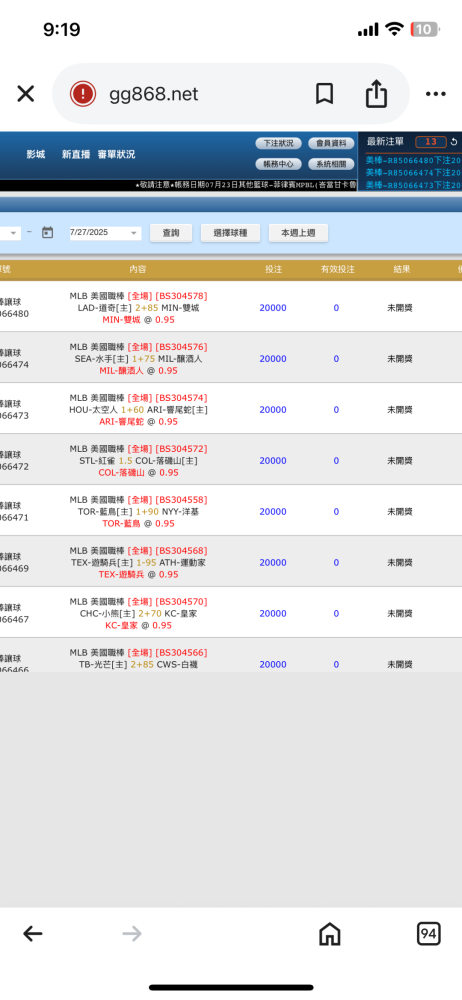Viewport: 462px width, 1000px height.
Task: Select the 影城 menu item
Action: click(x=36, y=154)
